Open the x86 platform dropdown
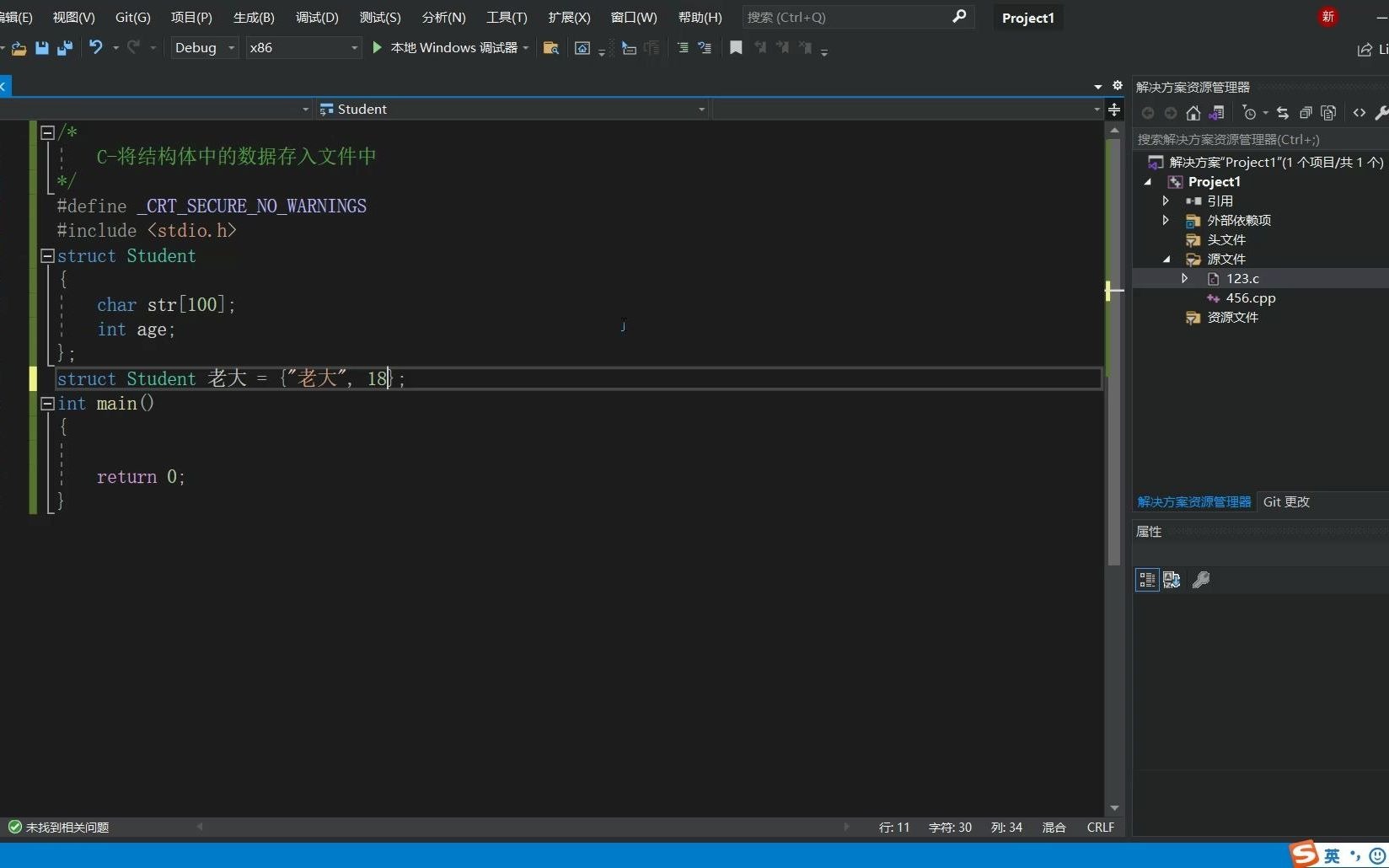Image resolution: width=1389 pixels, height=868 pixels. tap(303, 48)
